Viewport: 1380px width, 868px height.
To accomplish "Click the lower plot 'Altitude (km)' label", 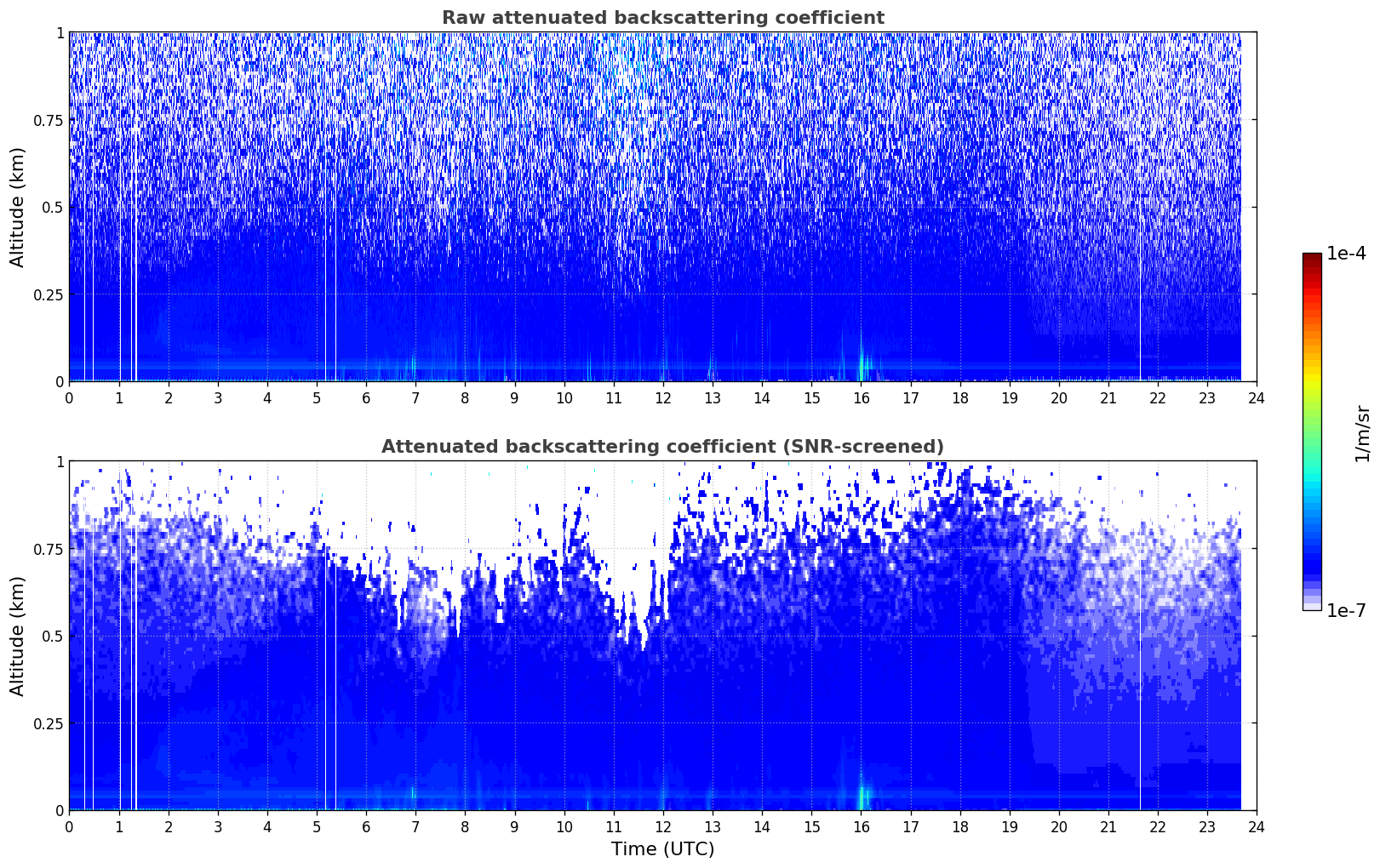I will point(18,636).
